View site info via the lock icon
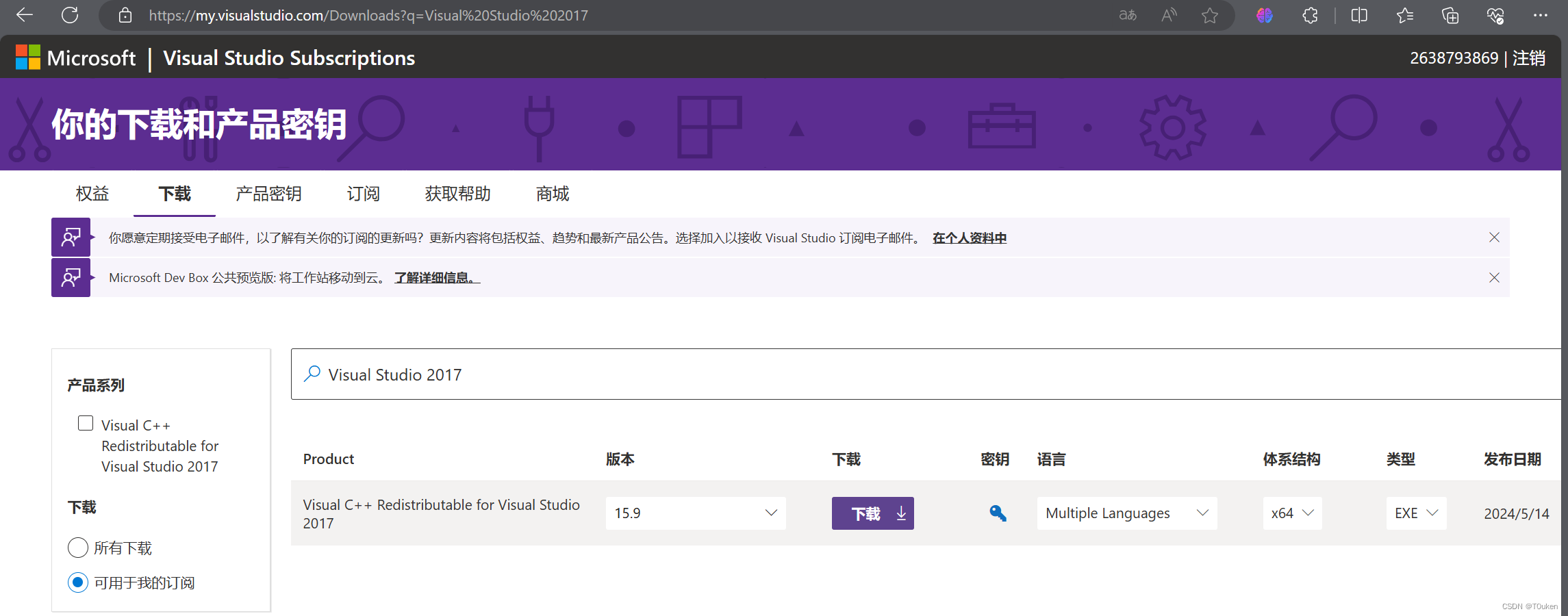The width and height of the screenshot is (1568, 616). point(125,15)
